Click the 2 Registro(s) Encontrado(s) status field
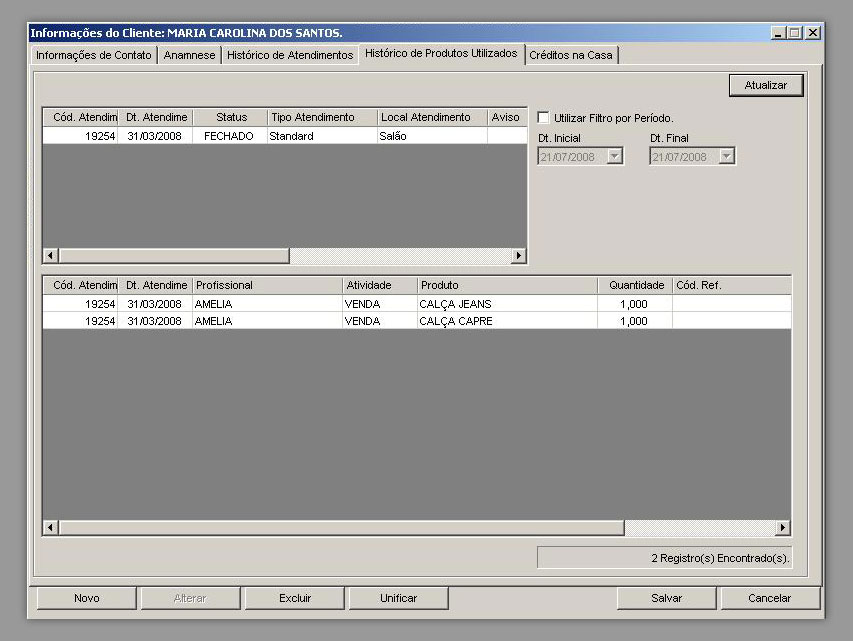The image size is (853, 641). click(x=664, y=558)
